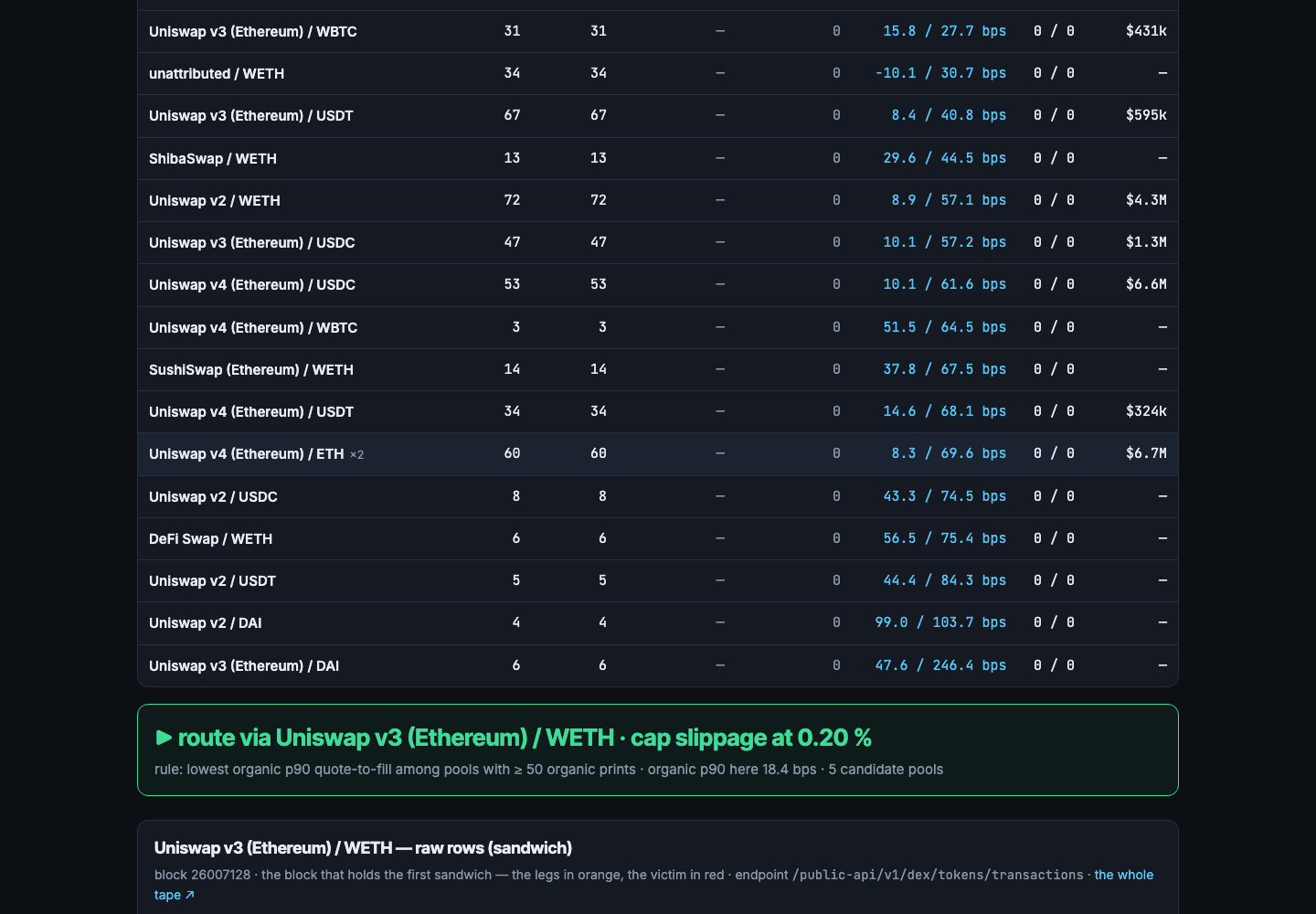Select Uniswap v4 (Ethereum) / WBTC row name

pos(253,328)
